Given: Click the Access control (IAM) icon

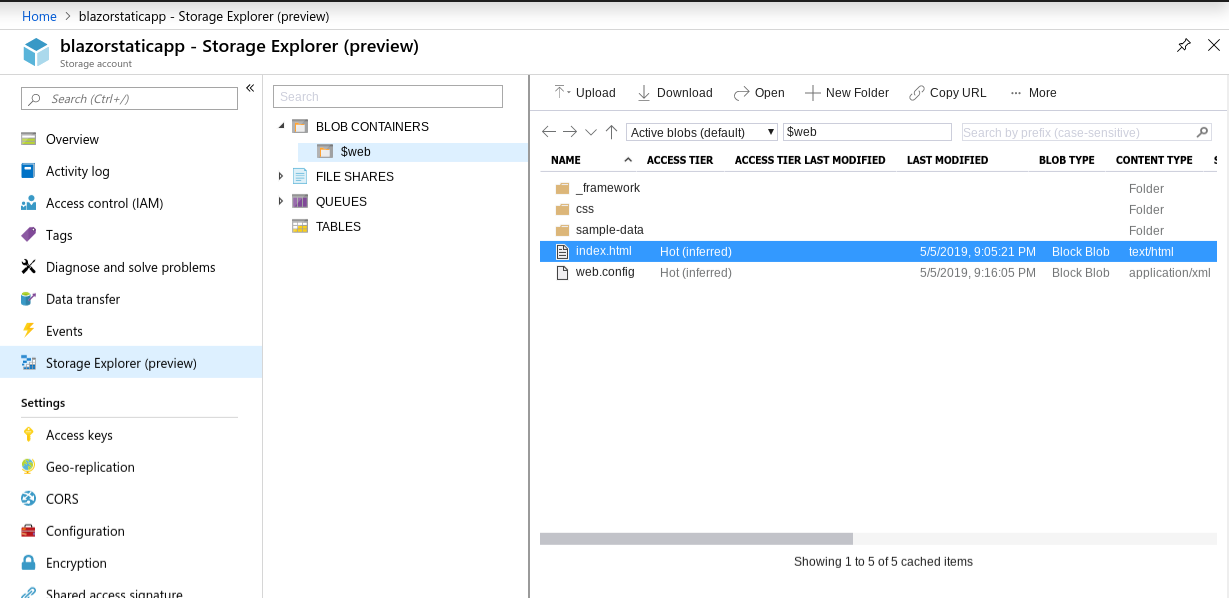Looking at the screenshot, I should [x=29, y=203].
